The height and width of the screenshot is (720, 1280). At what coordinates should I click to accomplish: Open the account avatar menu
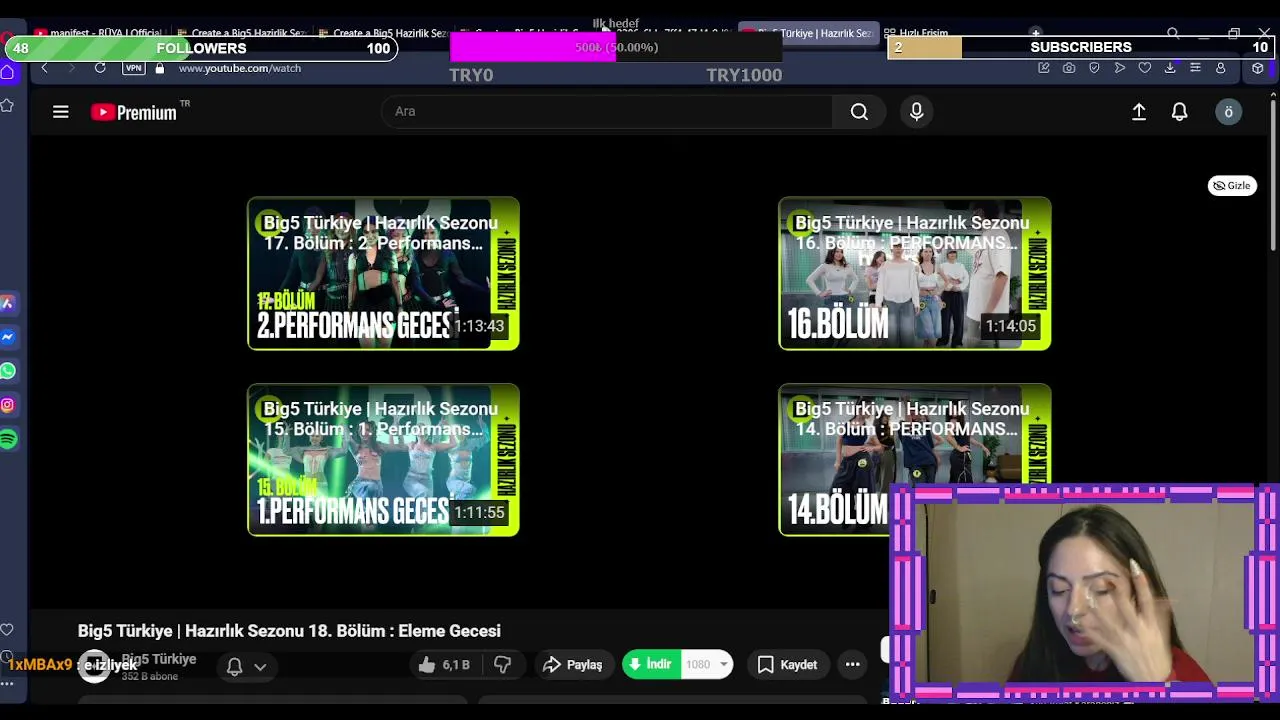pyautogui.click(x=1229, y=112)
